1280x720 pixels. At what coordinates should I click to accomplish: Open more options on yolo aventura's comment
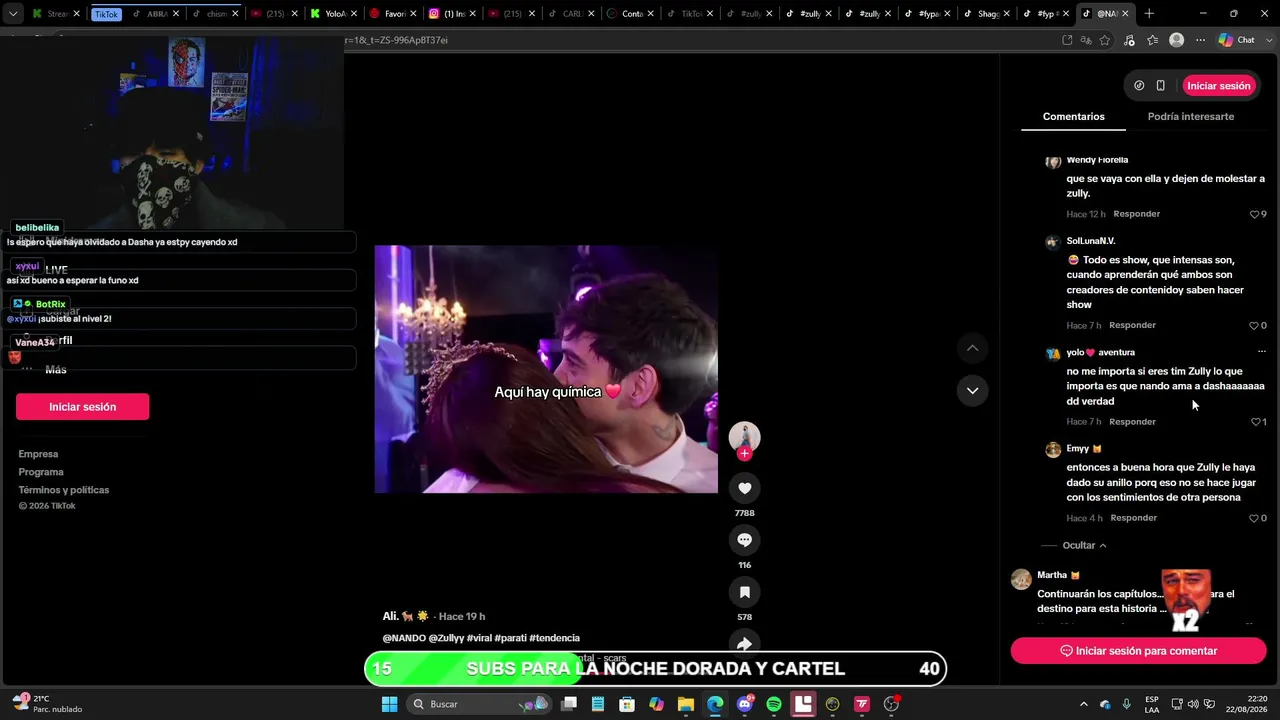coord(1261,352)
